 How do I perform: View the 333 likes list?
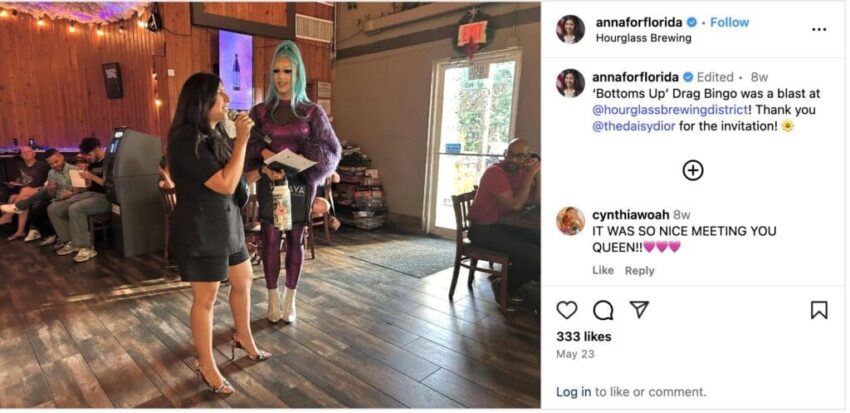click(583, 337)
